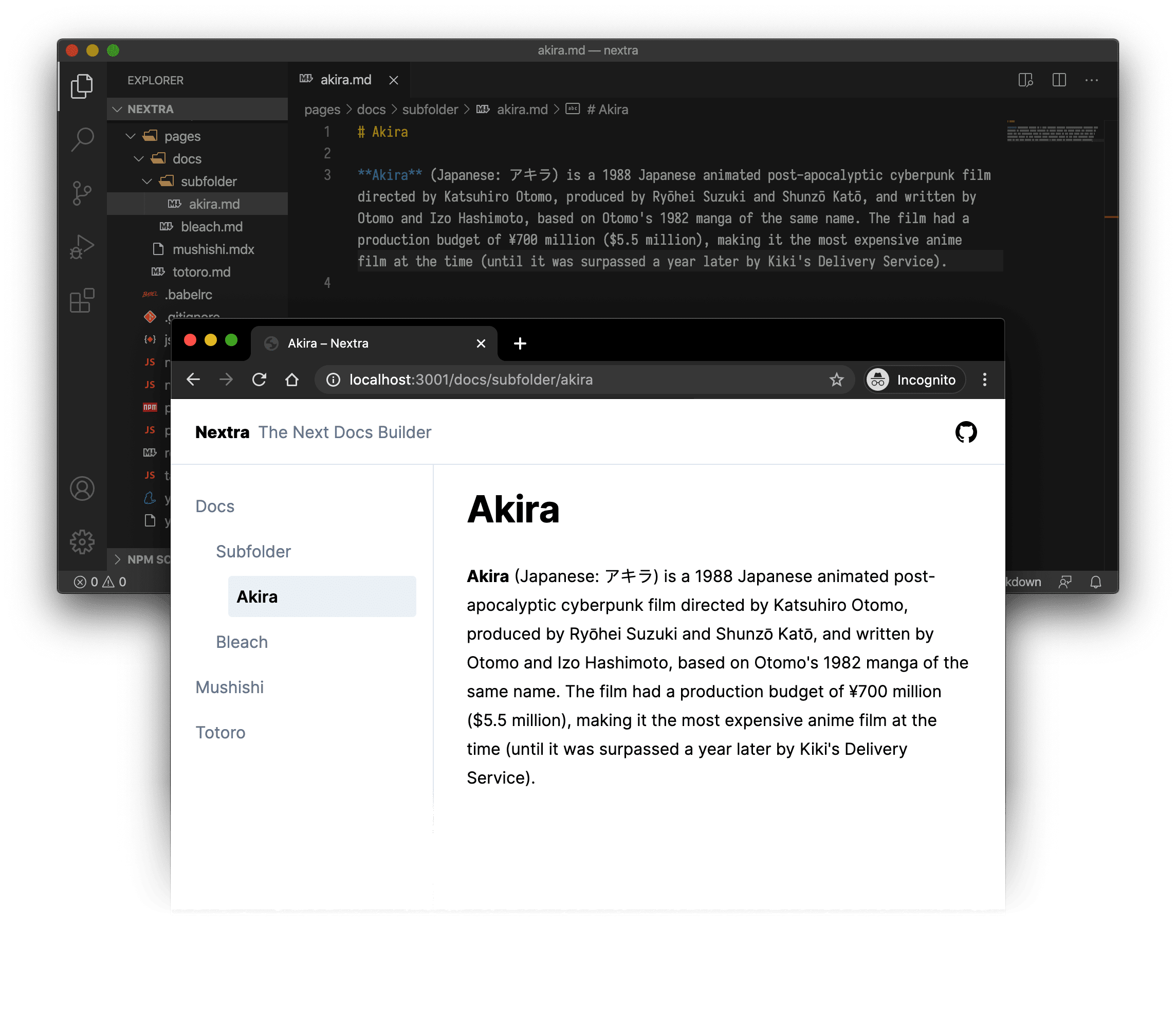
Task: Open the Totoro page from the sidebar
Action: click(220, 732)
